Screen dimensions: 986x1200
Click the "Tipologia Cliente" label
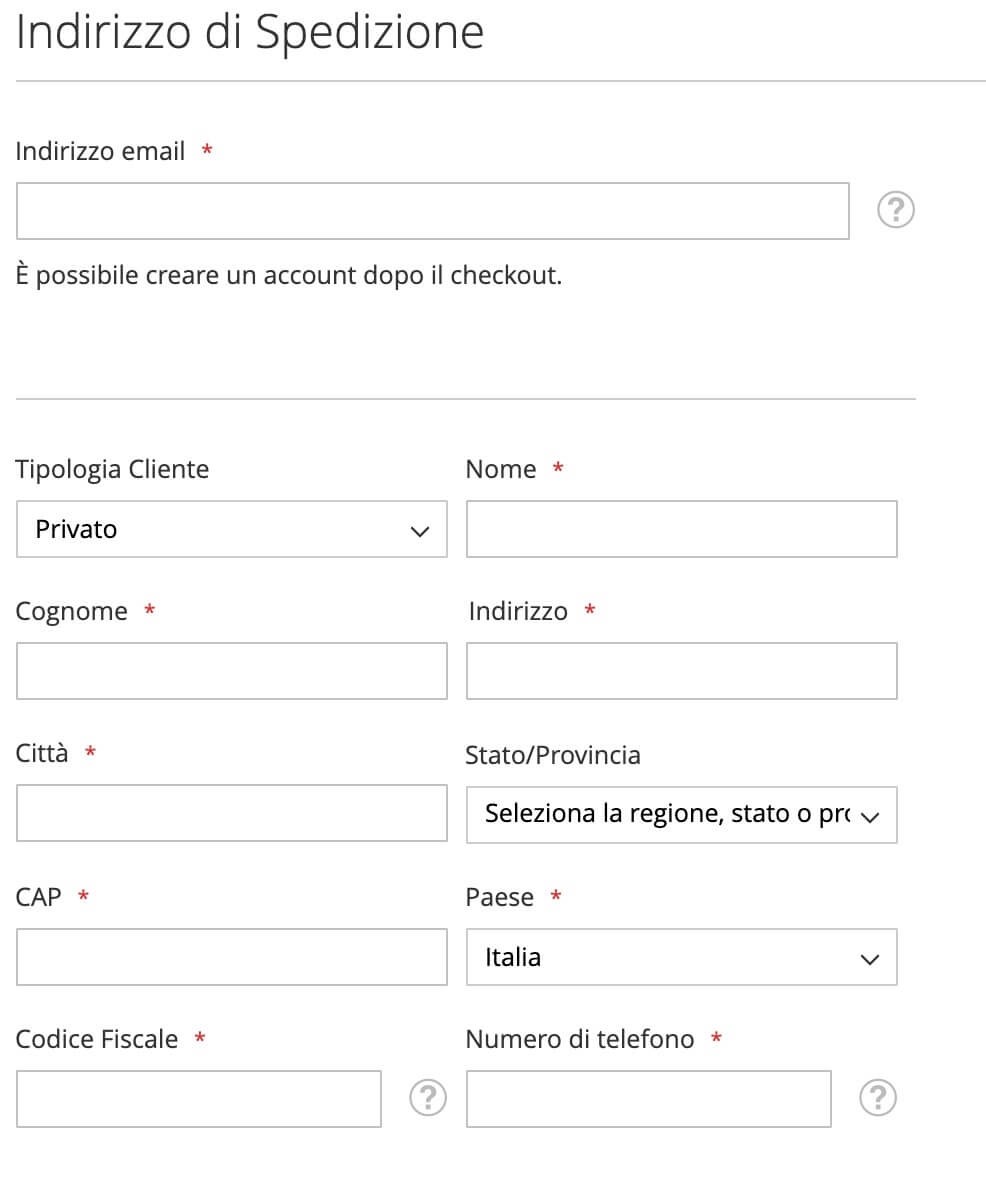[113, 470]
